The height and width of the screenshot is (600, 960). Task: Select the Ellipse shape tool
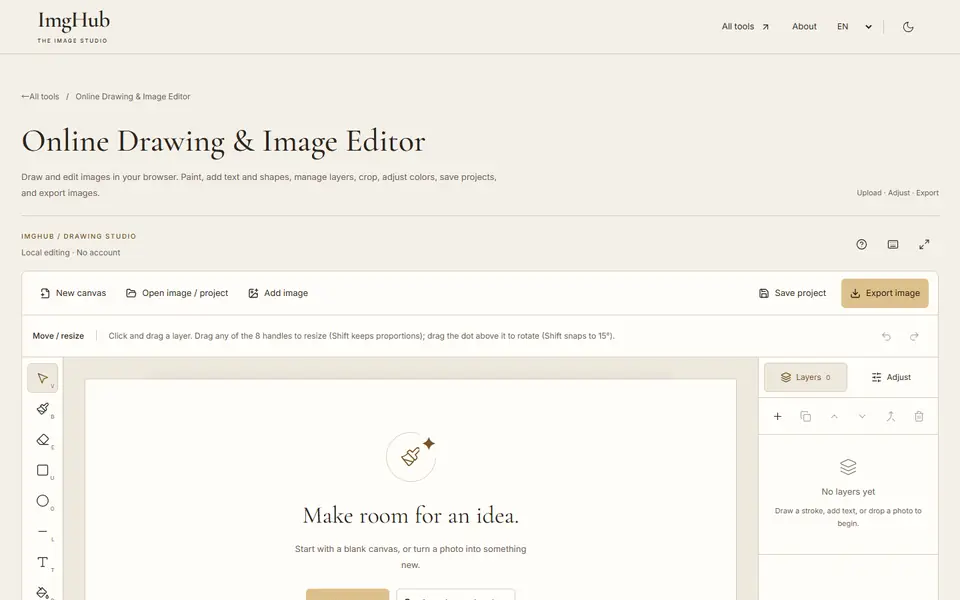(42, 501)
